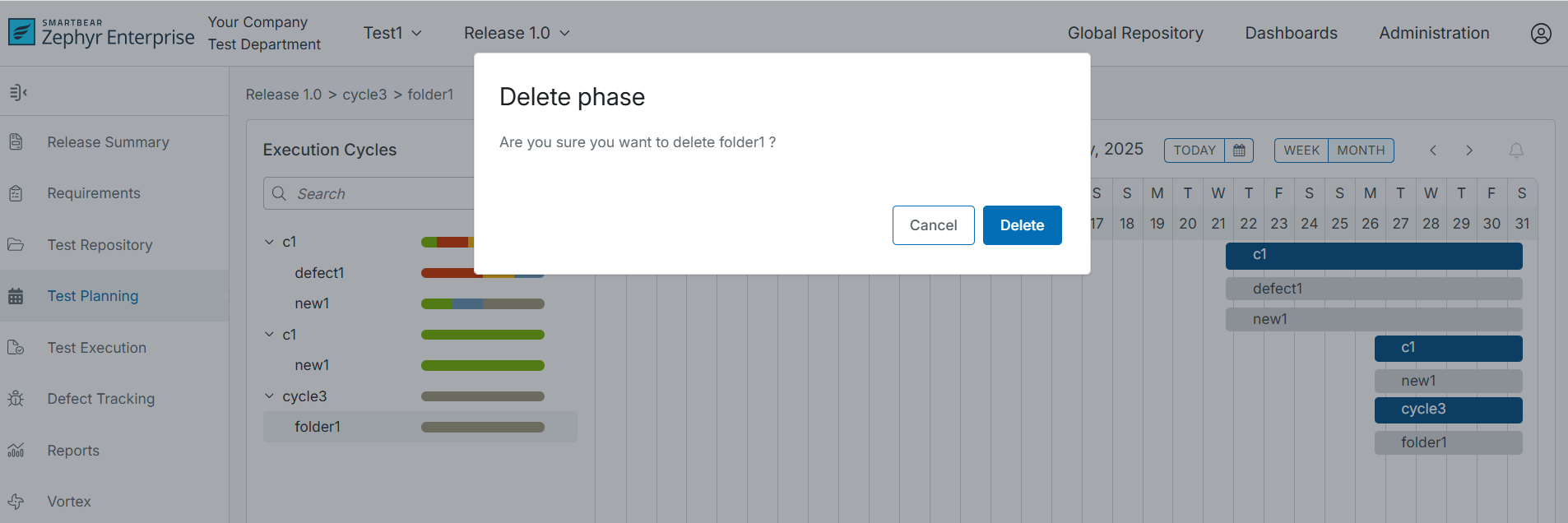Click the Test Execution sidebar icon
1568x523 pixels.
16,347
